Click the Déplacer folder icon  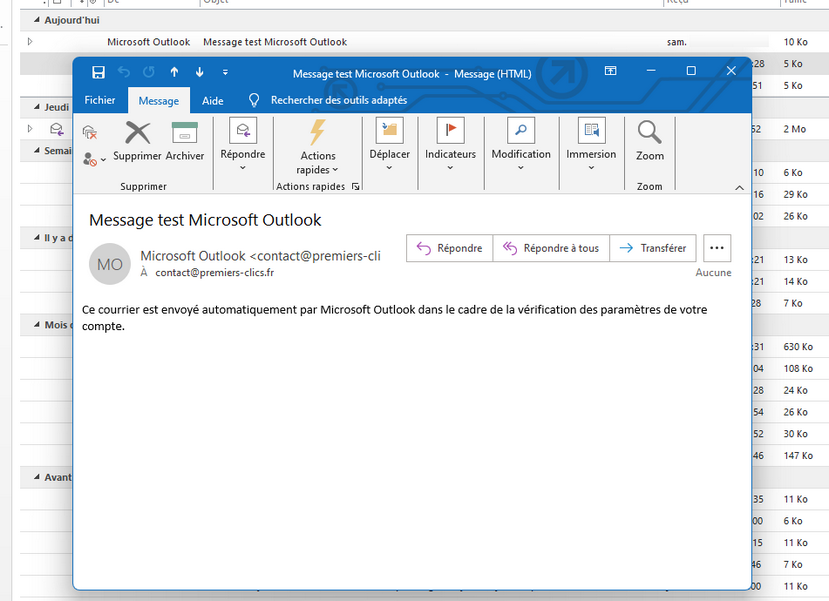(x=390, y=131)
